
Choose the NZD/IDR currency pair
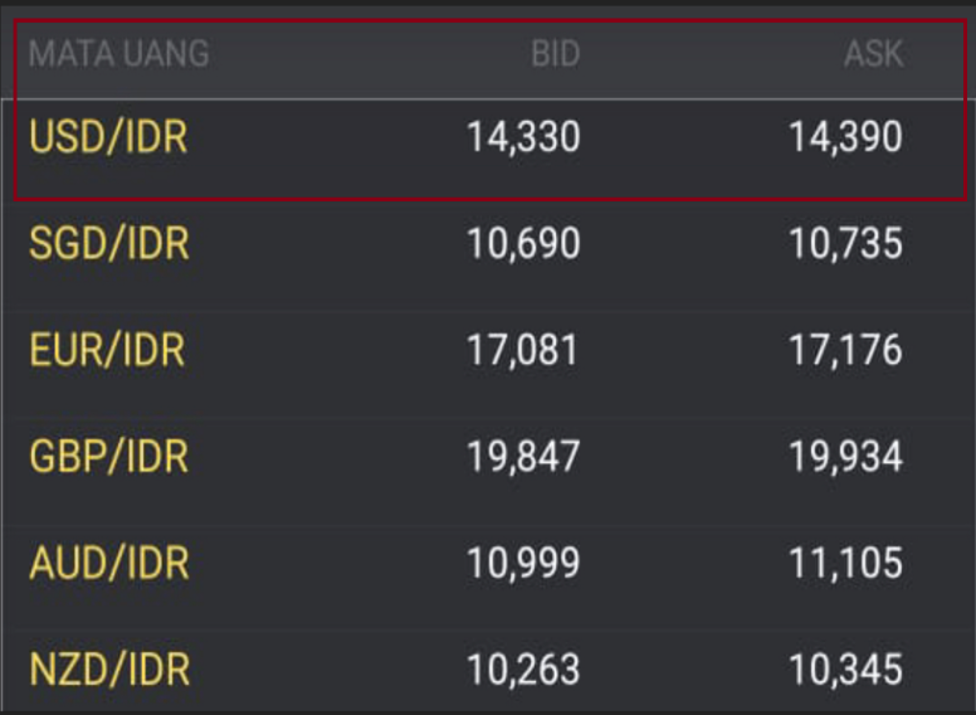[x=109, y=670]
